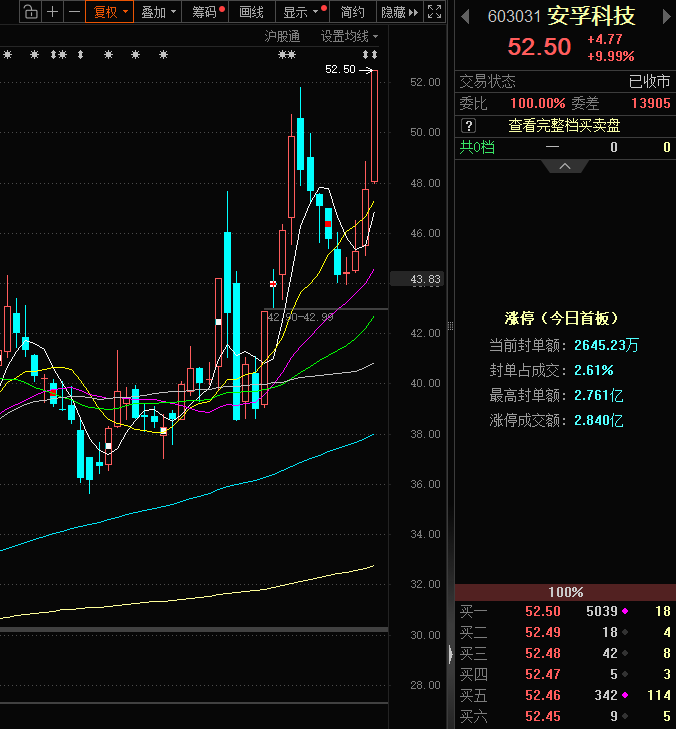Zoom in chart with plus button
The height and width of the screenshot is (729, 676).
coord(52,12)
